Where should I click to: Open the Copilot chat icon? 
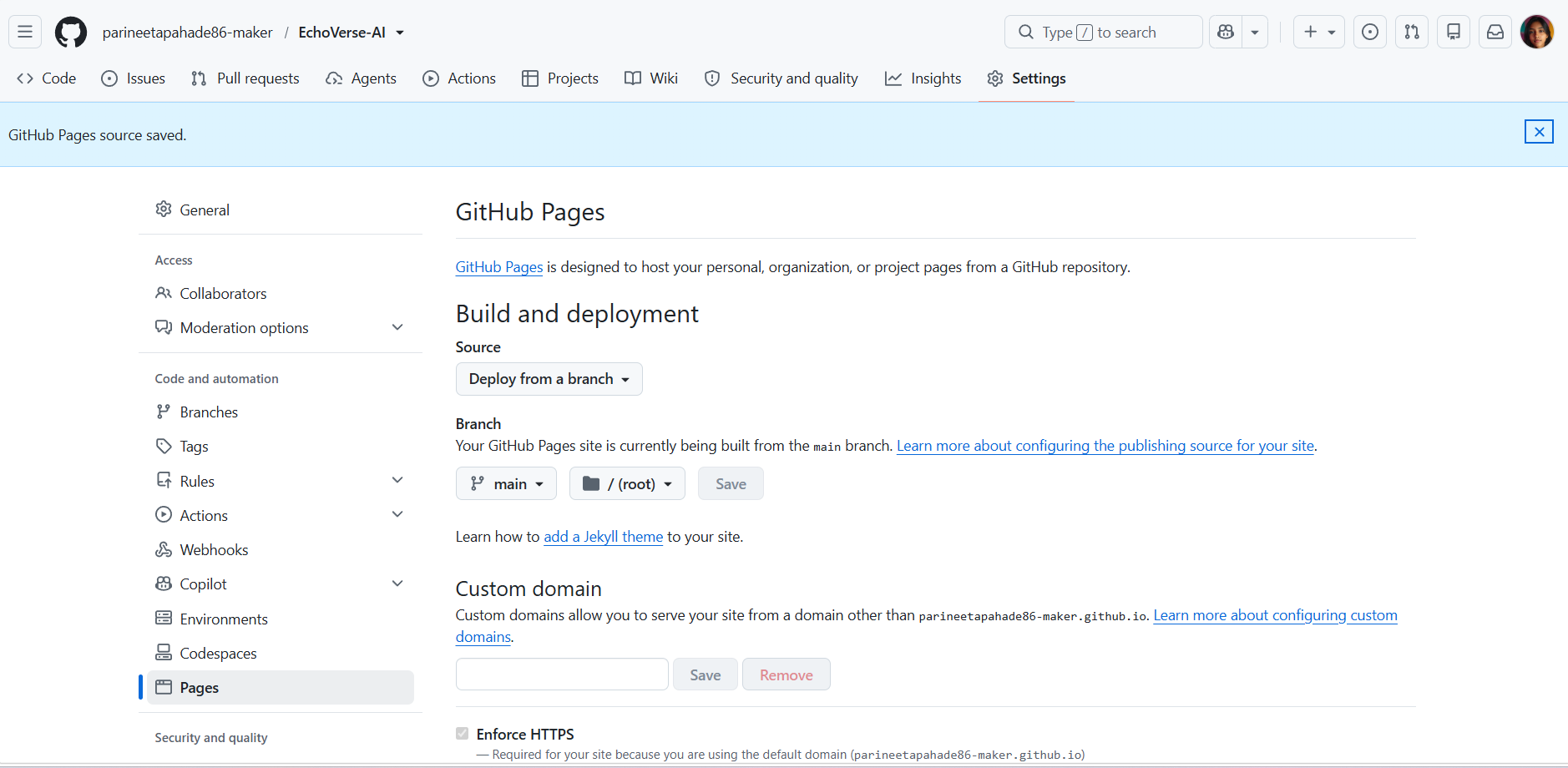tap(1226, 32)
